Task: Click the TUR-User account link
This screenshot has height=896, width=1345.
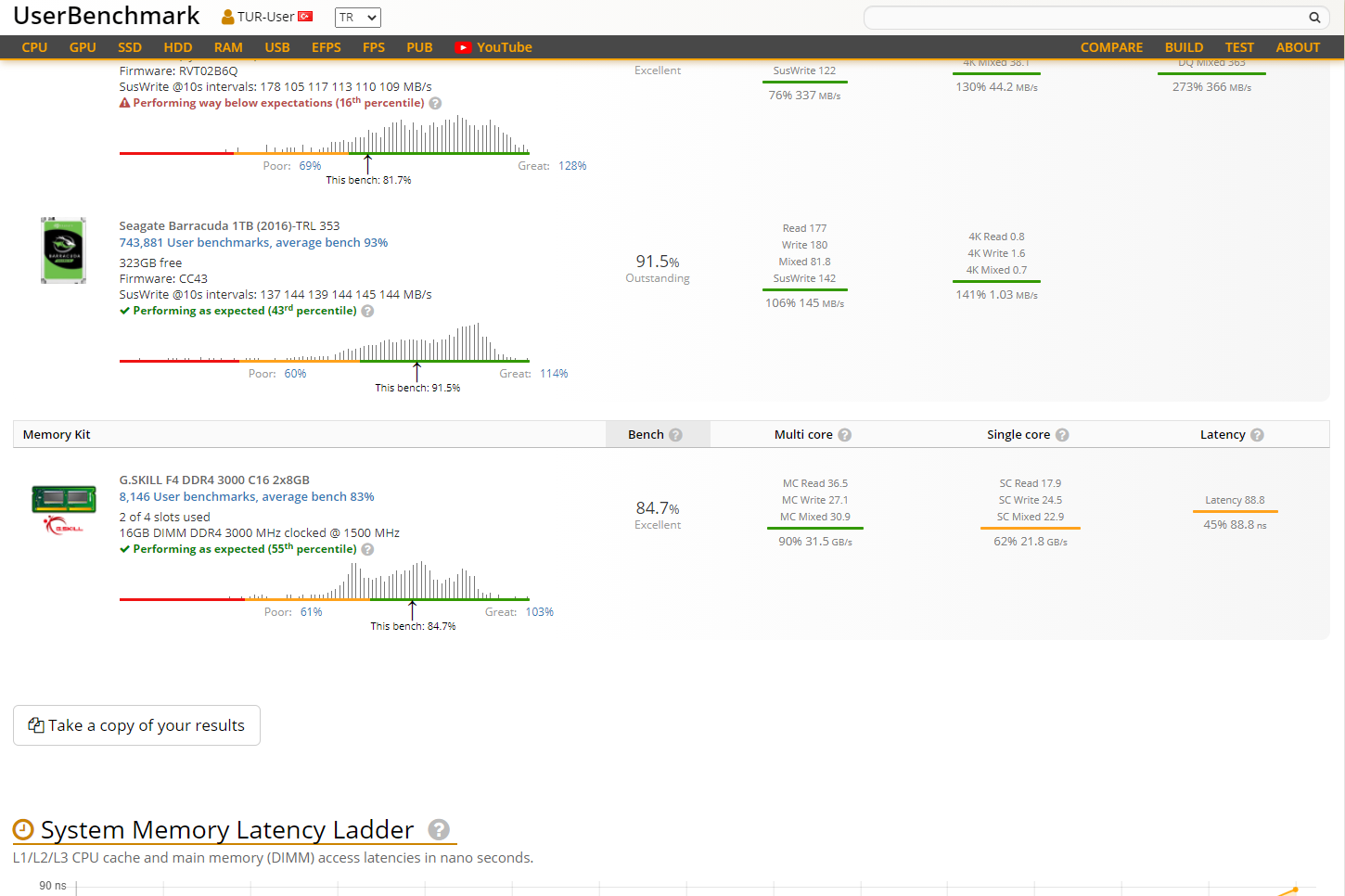Action: coord(266,17)
